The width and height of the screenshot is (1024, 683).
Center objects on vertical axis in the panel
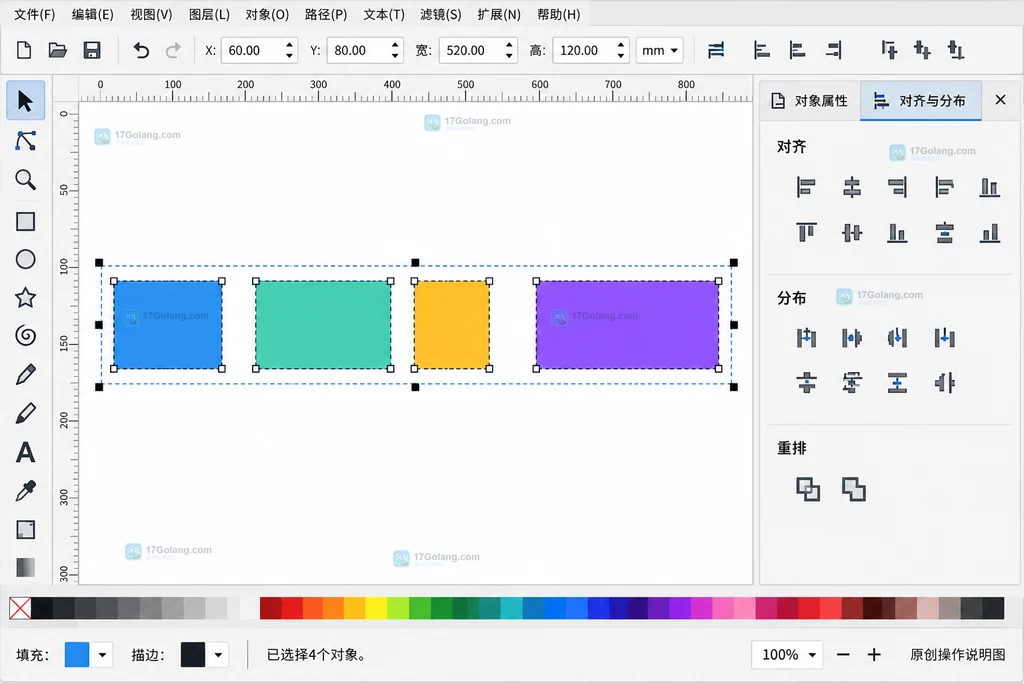click(852, 187)
